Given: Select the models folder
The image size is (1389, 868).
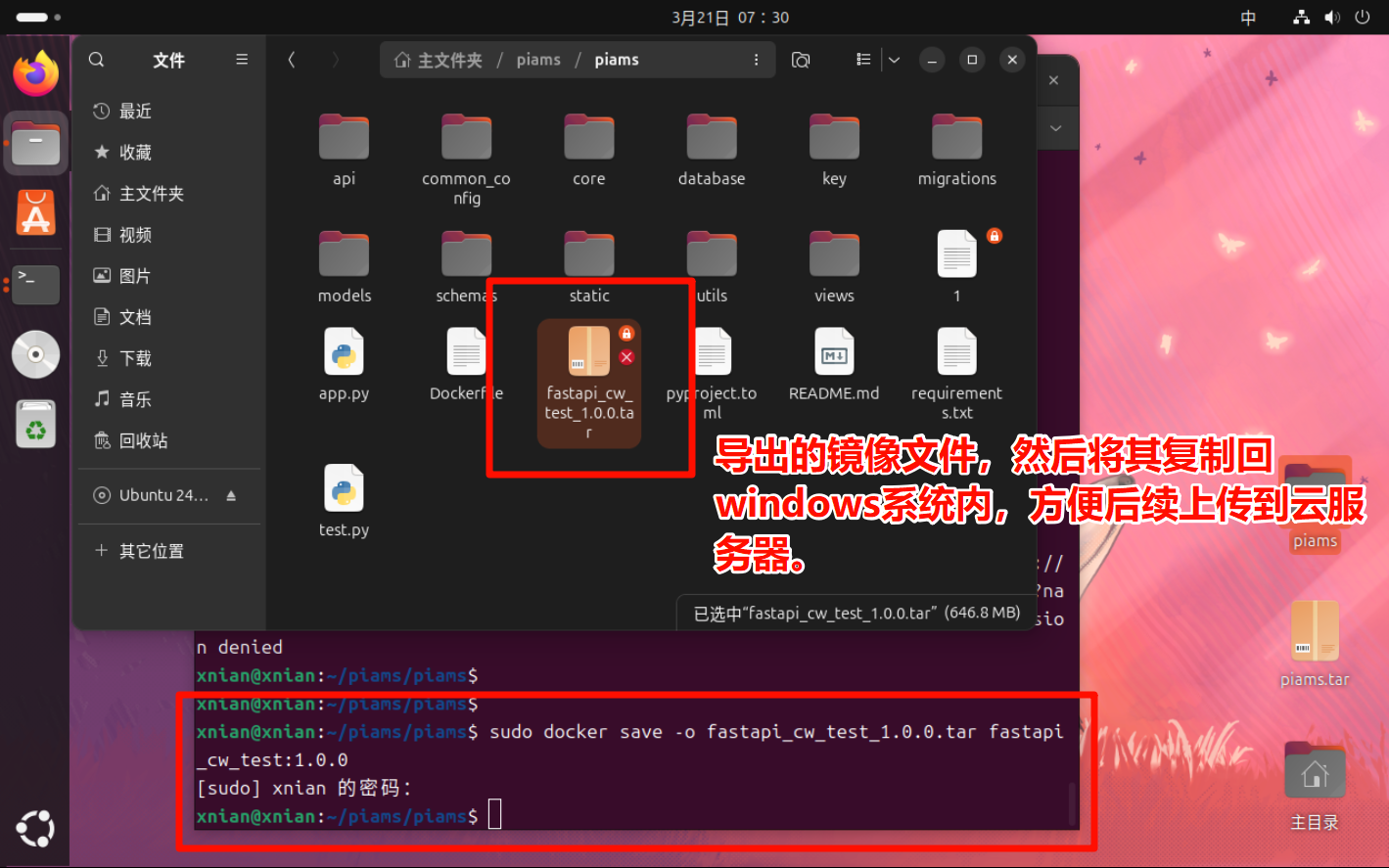Looking at the screenshot, I should (x=344, y=266).
